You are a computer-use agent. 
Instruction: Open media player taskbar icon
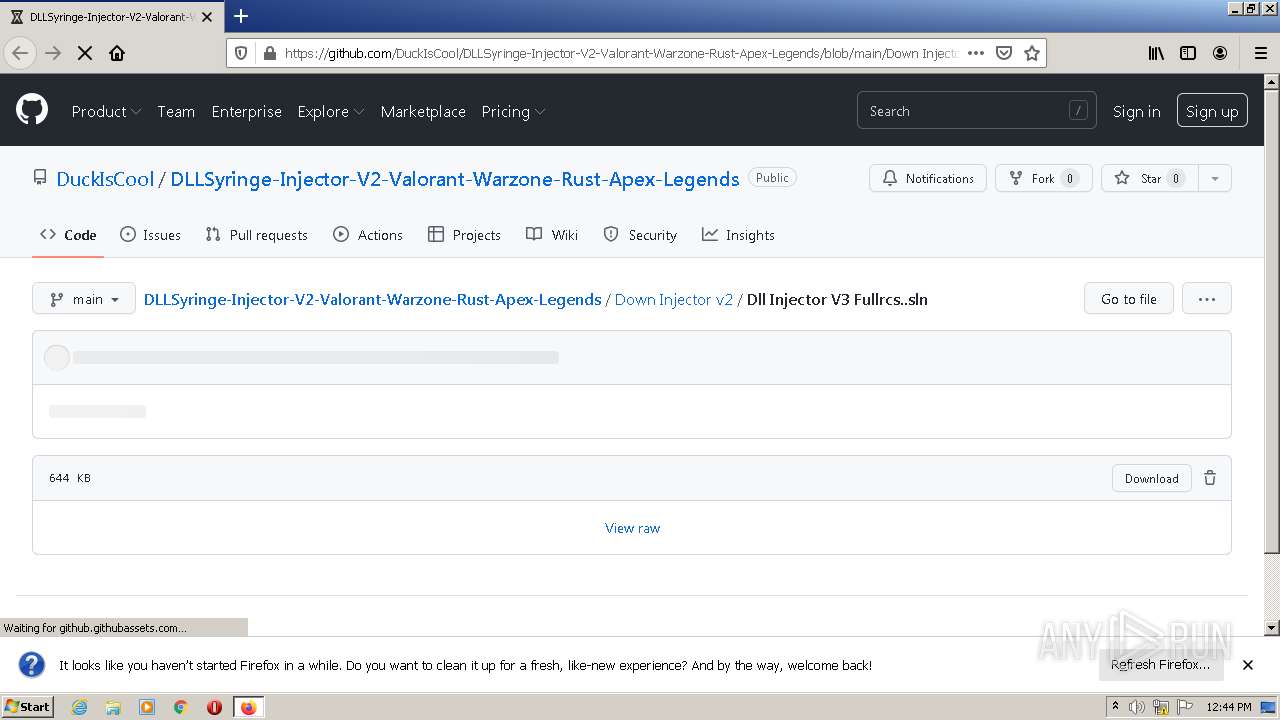[x=147, y=707]
